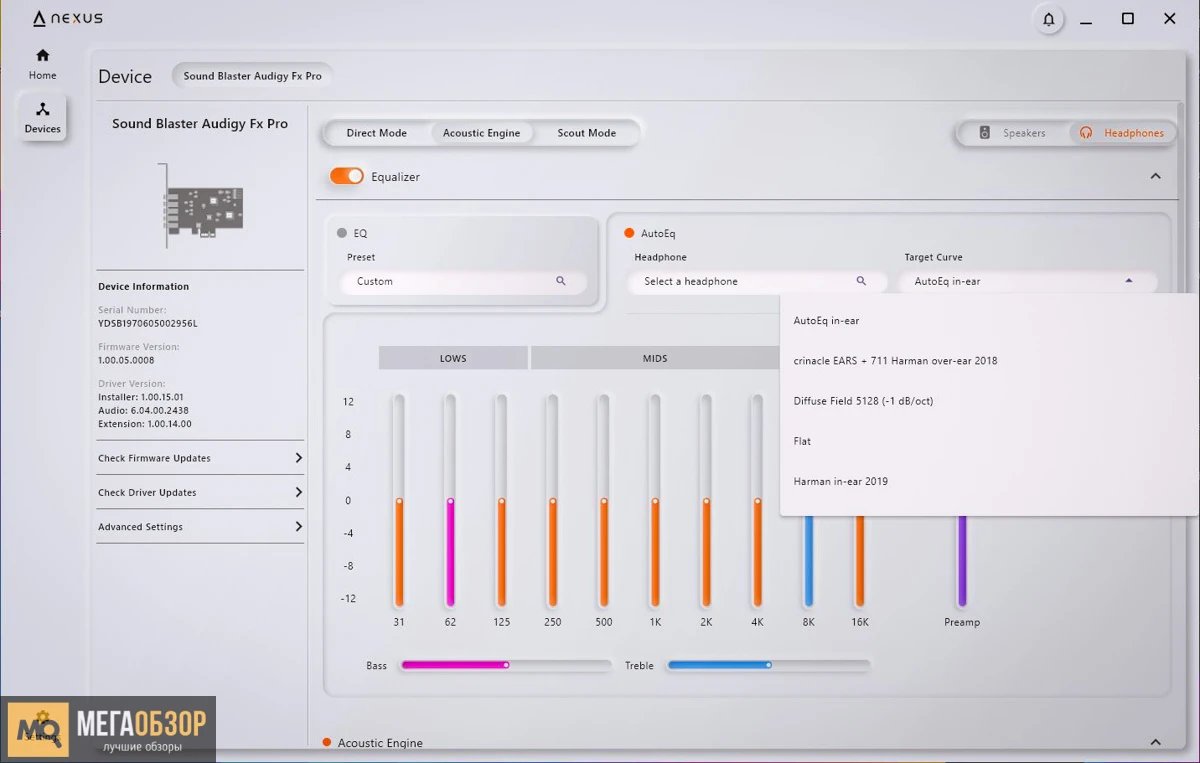Select the EQ radio option
This screenshot has height=763, width=1200.
click(x=342, y=233)
